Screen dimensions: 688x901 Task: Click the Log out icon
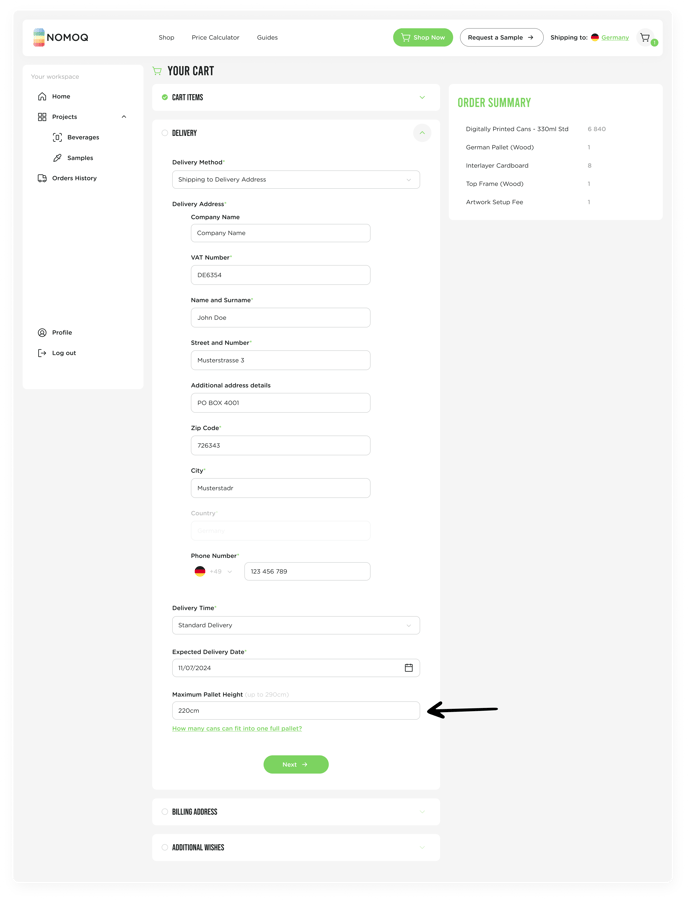[42, 353]
